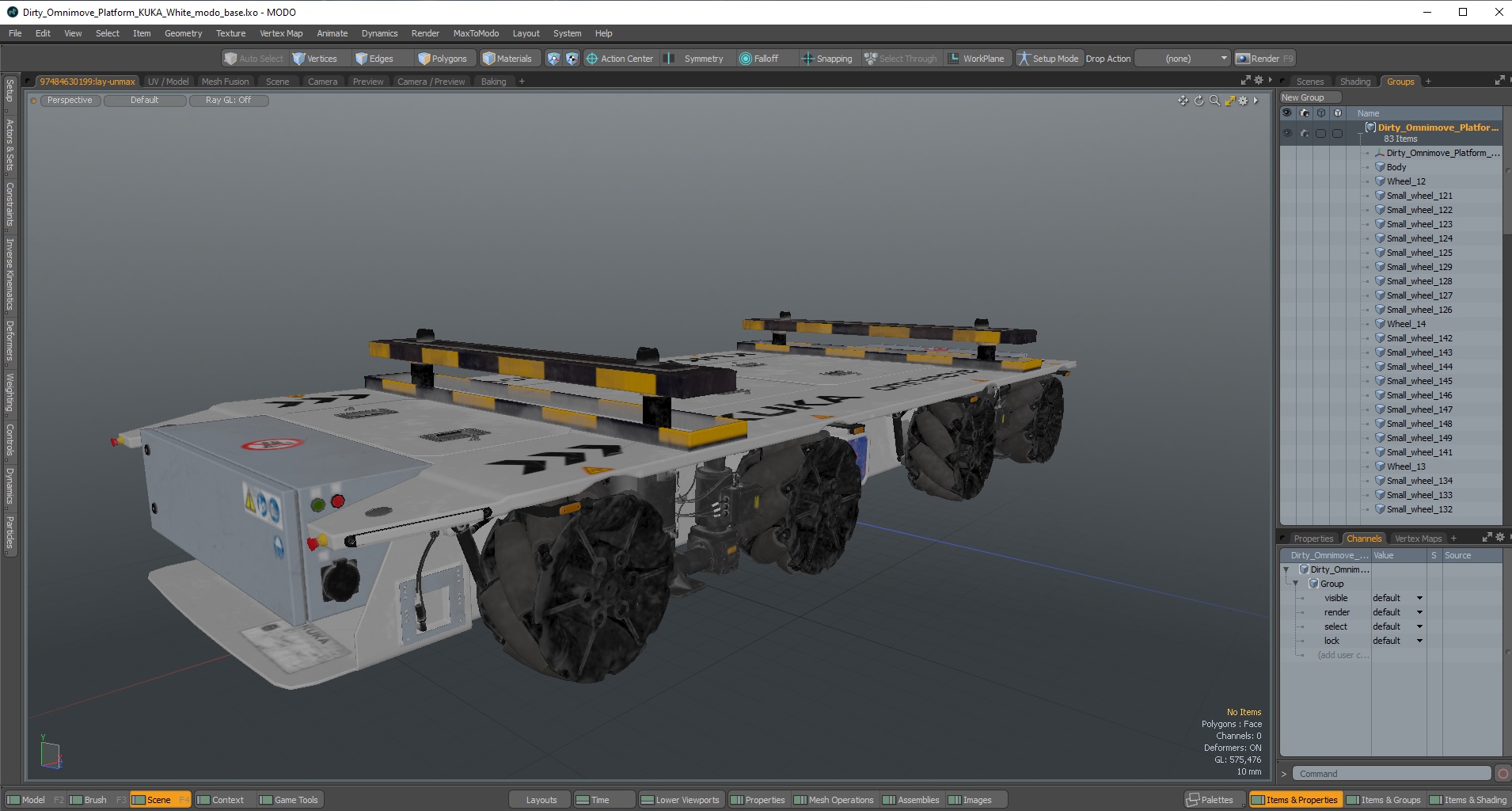Switch to the Mesh Fusion tab
Viewport: 1512px width, 811px height.
[225, 82]
